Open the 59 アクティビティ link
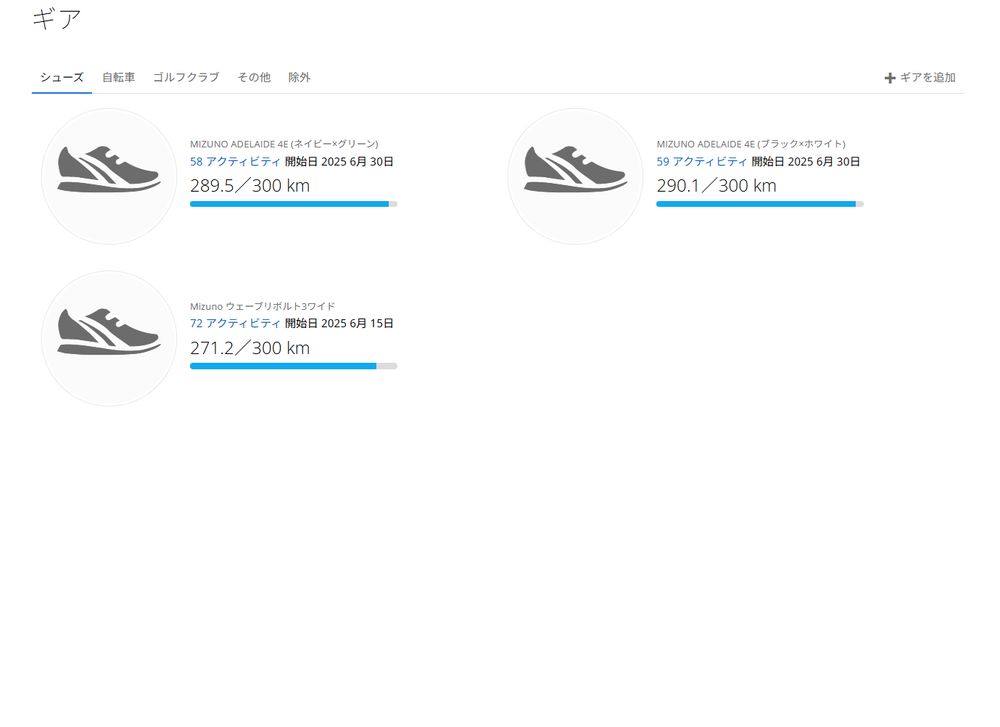1000x727 pixels. 702,162
